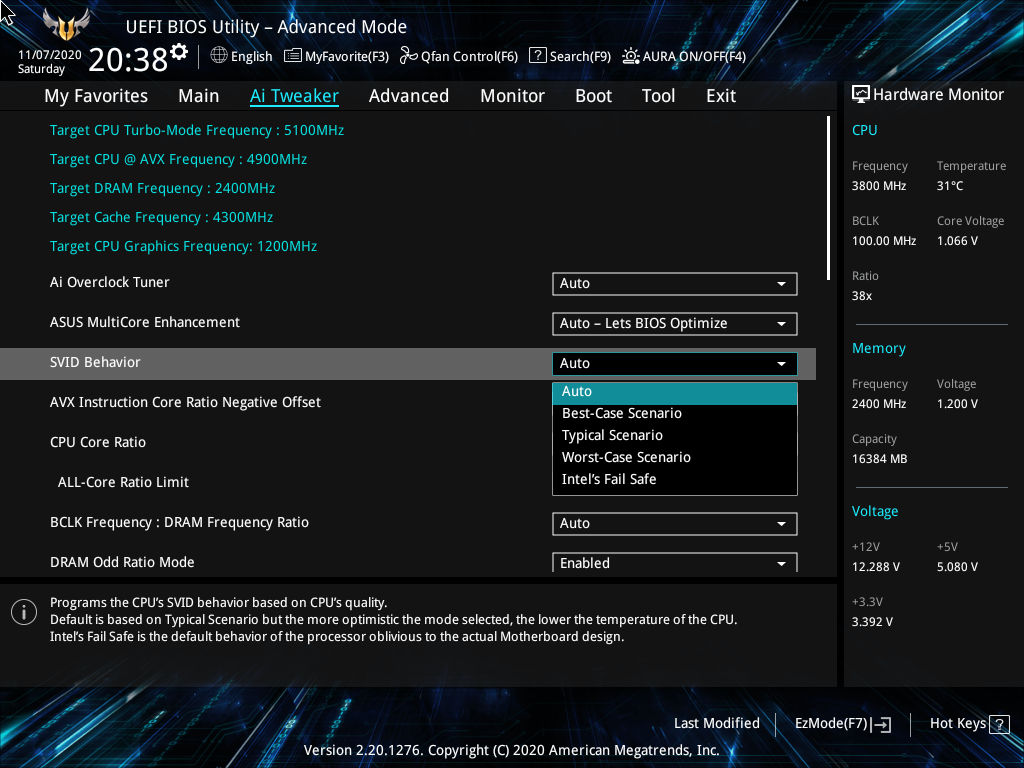The width and height of the screenshot is (1024, 768).
Task: Click the Search question mark icon
Action: tap(537, 56)
